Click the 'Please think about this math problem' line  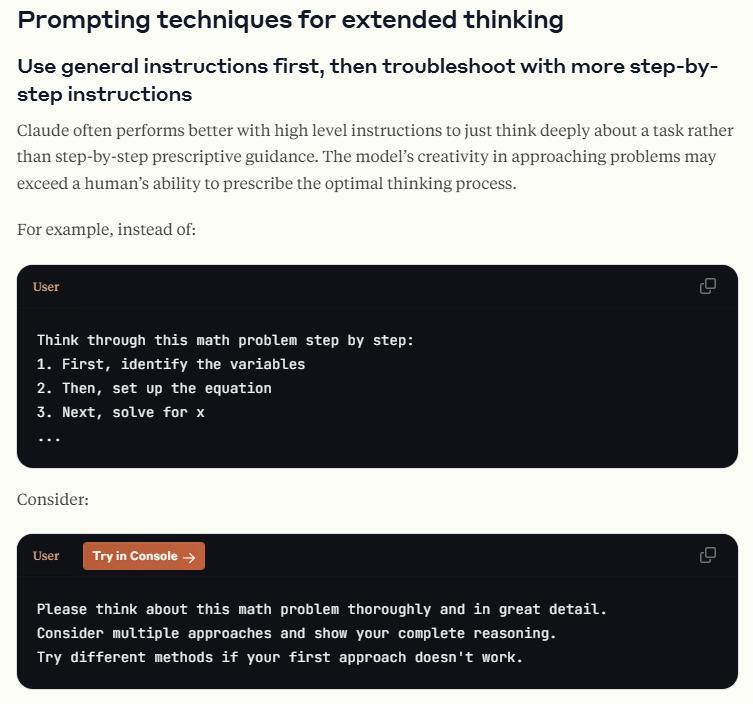[x=321, y=609]
